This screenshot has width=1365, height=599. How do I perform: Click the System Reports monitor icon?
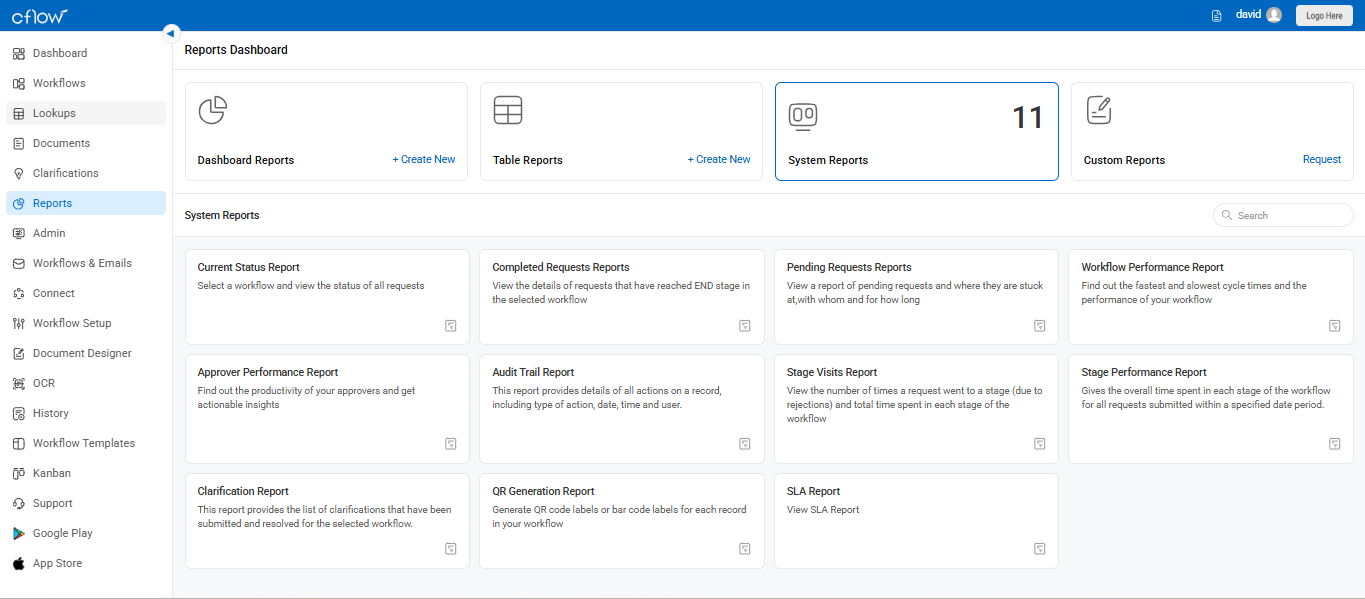(x=803, y=117)
